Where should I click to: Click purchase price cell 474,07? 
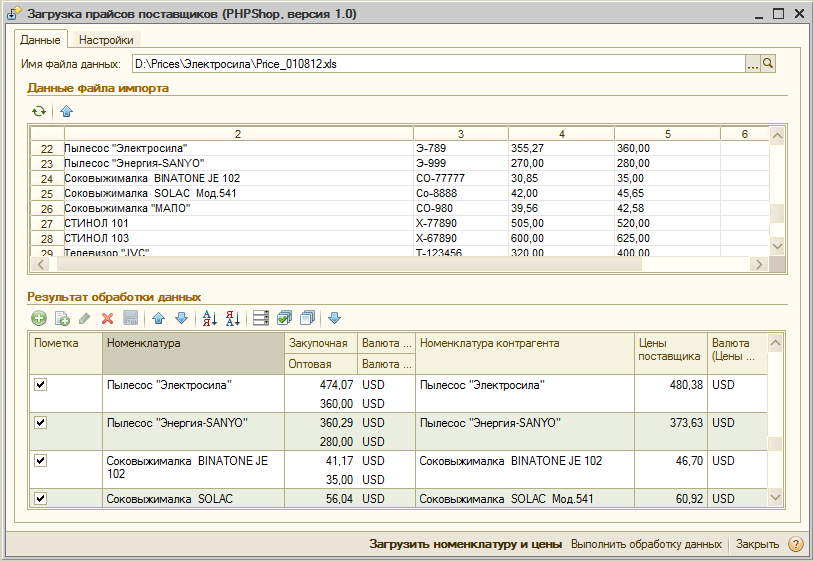pyautogui.click(x=321, y=385)
